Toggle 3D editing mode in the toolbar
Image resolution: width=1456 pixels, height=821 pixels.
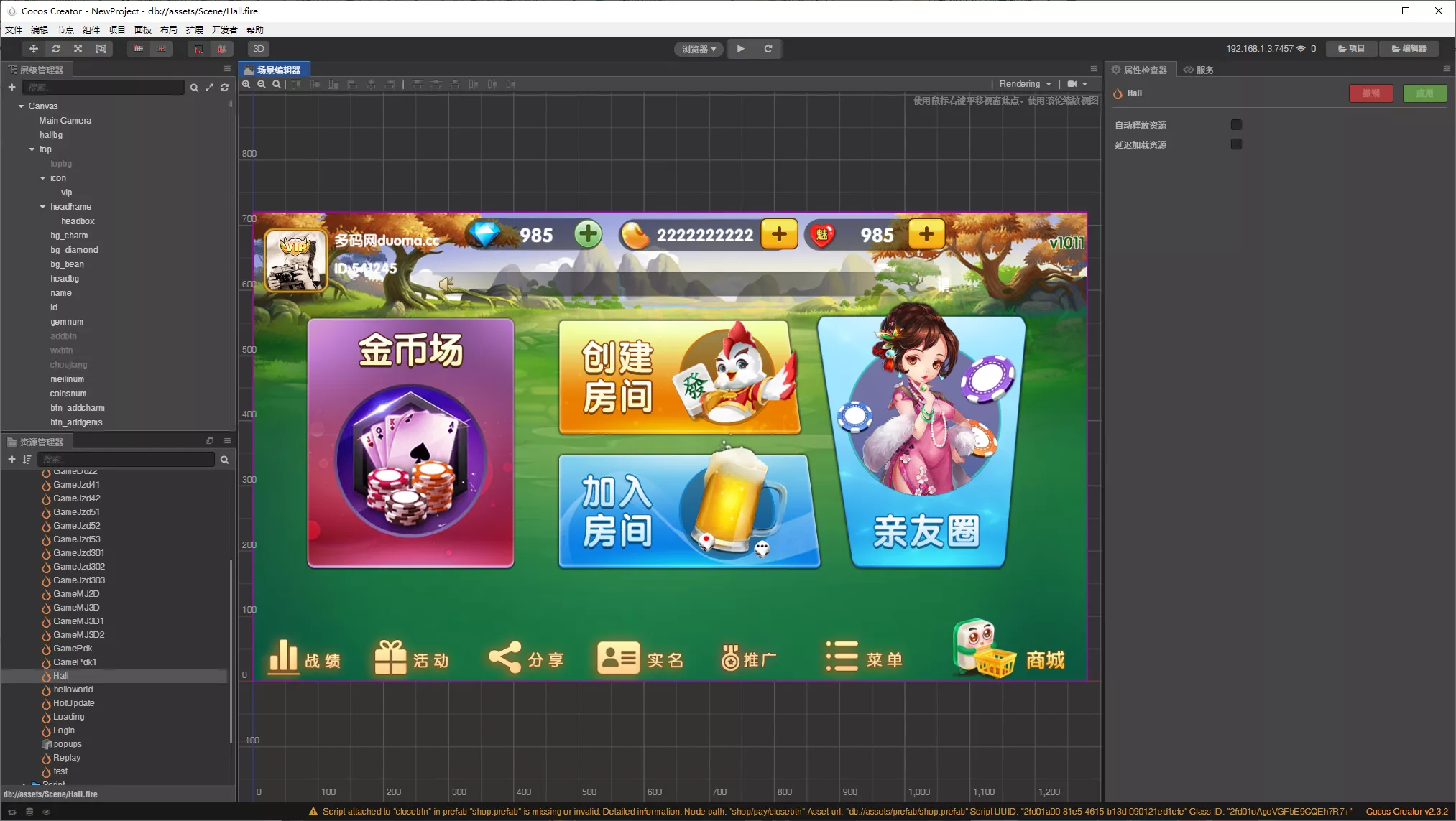(258, 48)
